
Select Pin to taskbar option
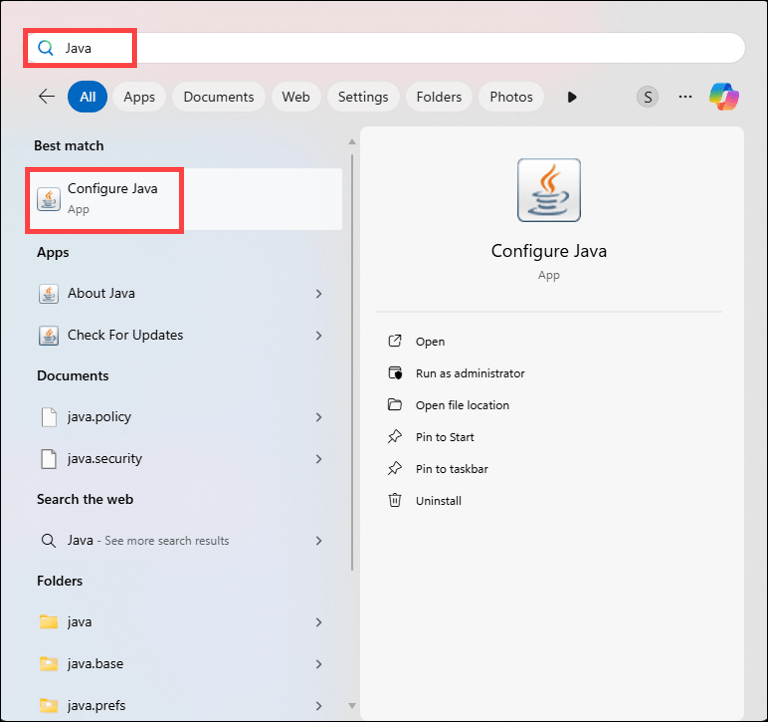coord(452,469)
